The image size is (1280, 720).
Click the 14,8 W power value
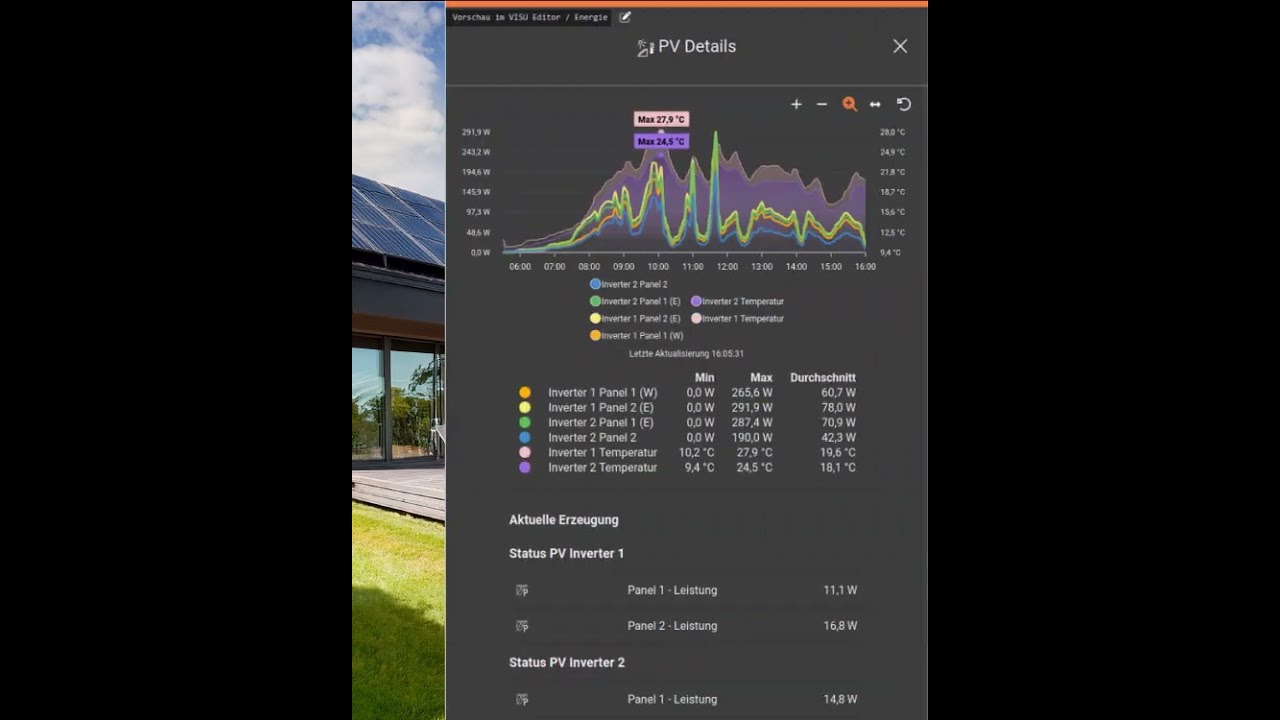pyautogui.click(x=840, y=699)
